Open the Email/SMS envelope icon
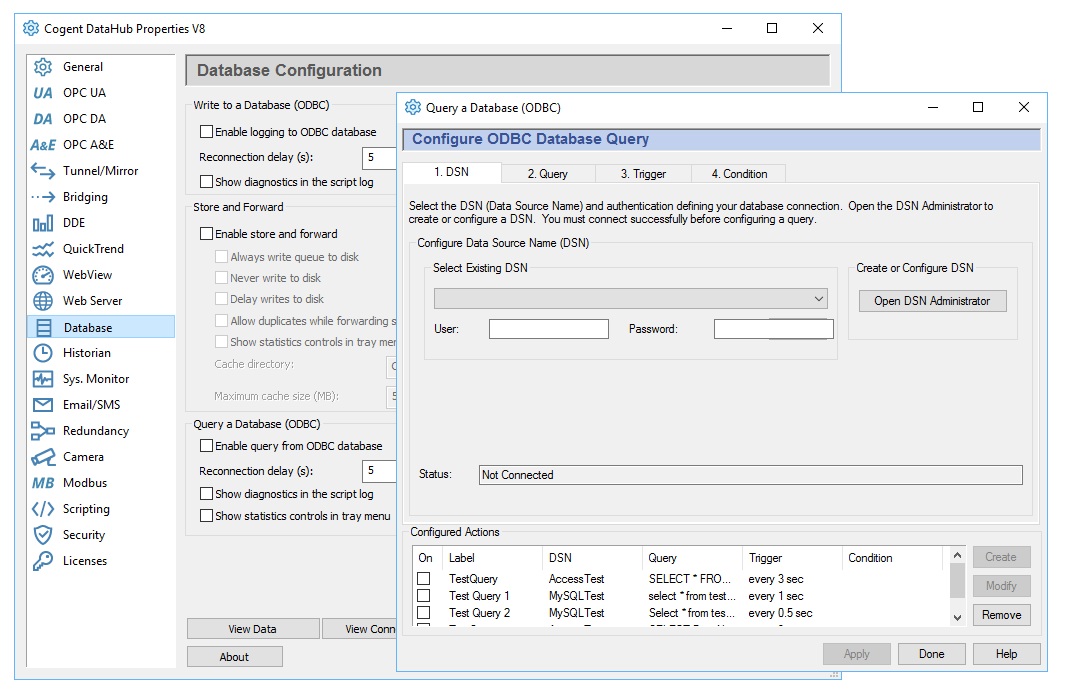Viewport: 1068px width, 693px height. pos(43,405)
